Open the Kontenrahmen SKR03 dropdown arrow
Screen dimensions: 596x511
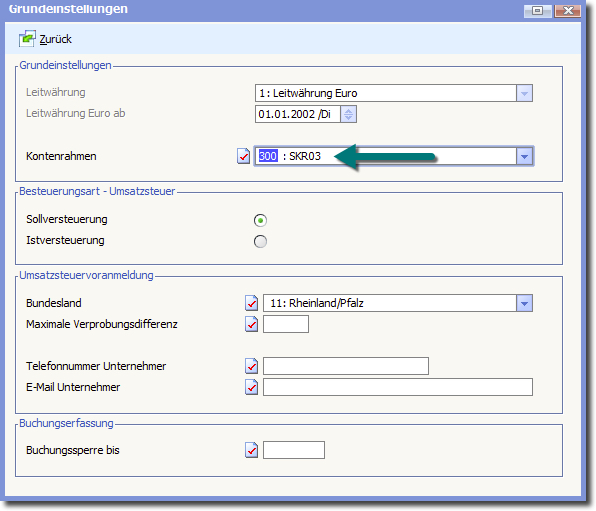tap(525, 156)
